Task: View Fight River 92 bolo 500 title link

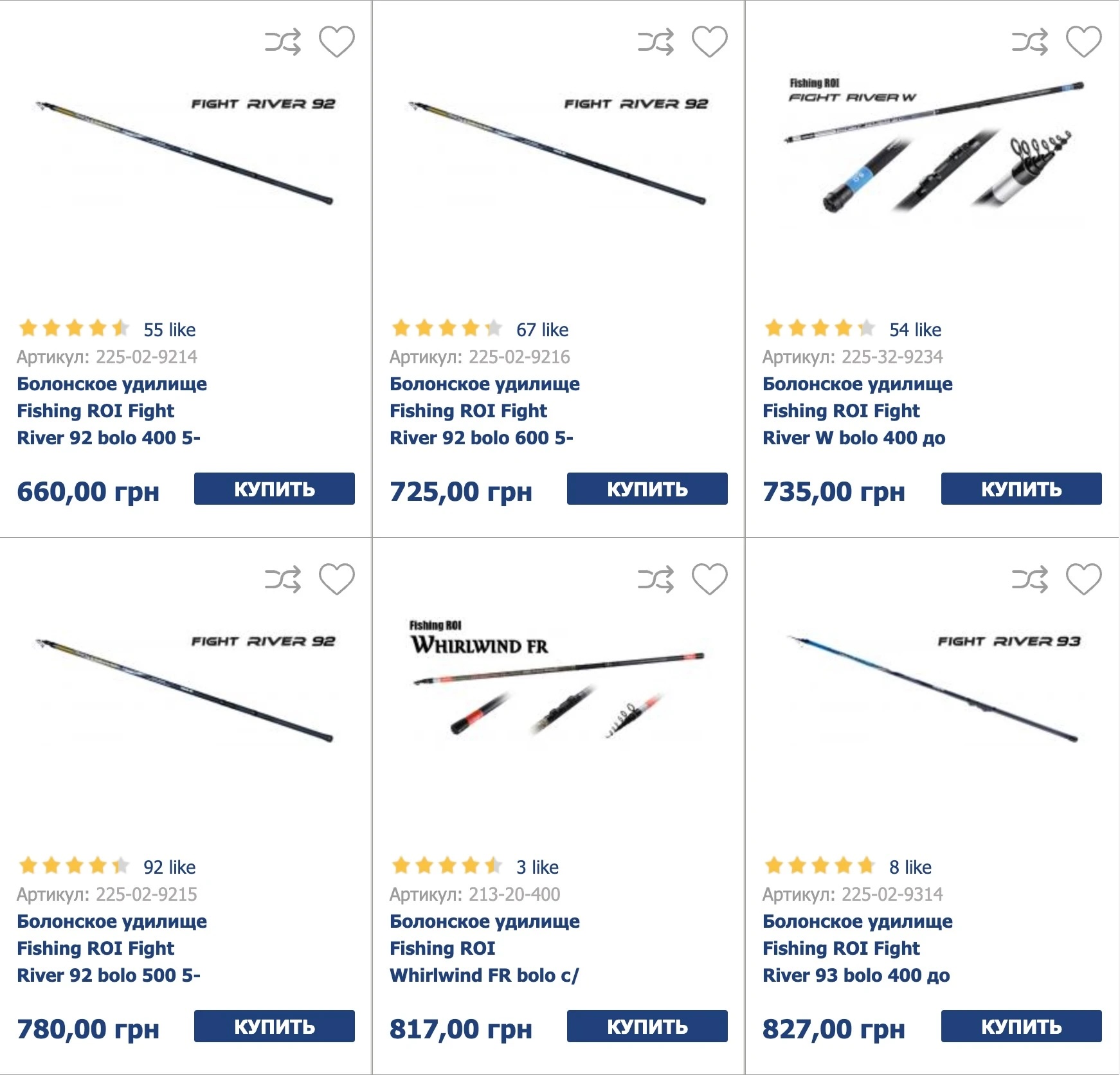Action: click(x=112, y=948)
